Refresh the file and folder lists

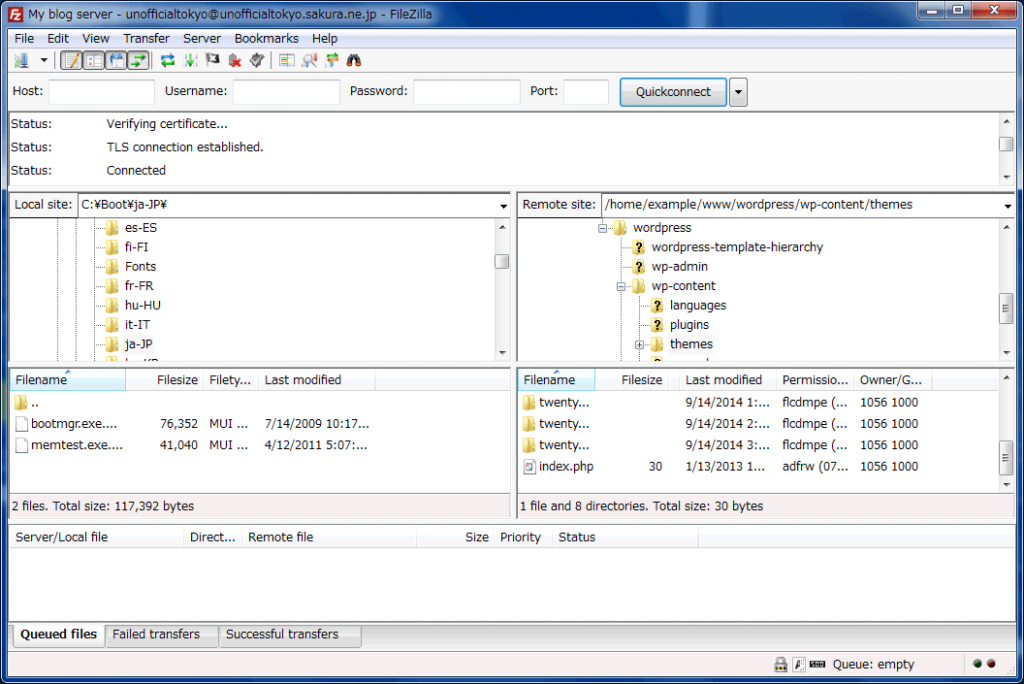click(x=168, y=60)
